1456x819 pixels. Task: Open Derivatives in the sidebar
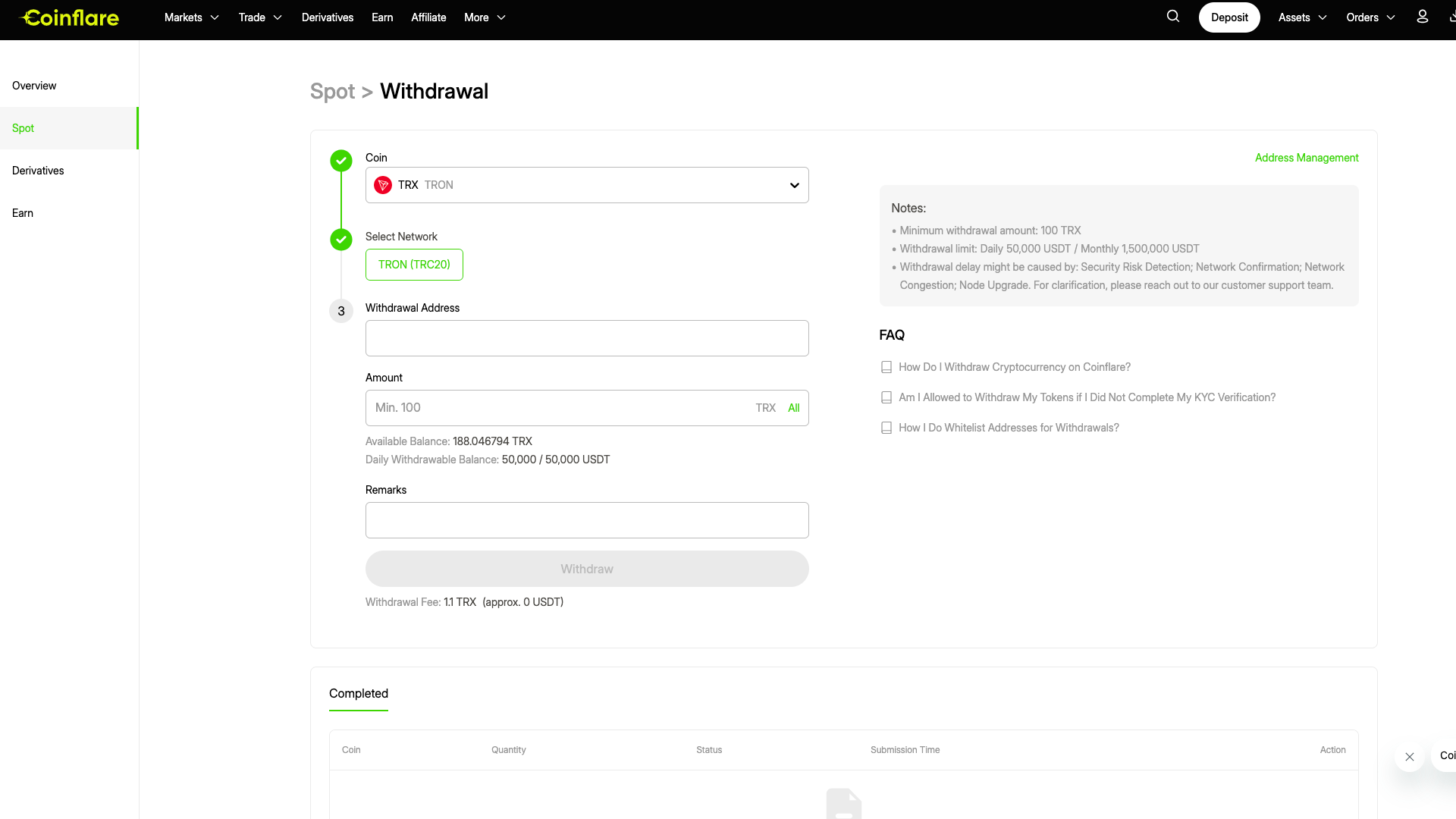(x=69, y=171)
